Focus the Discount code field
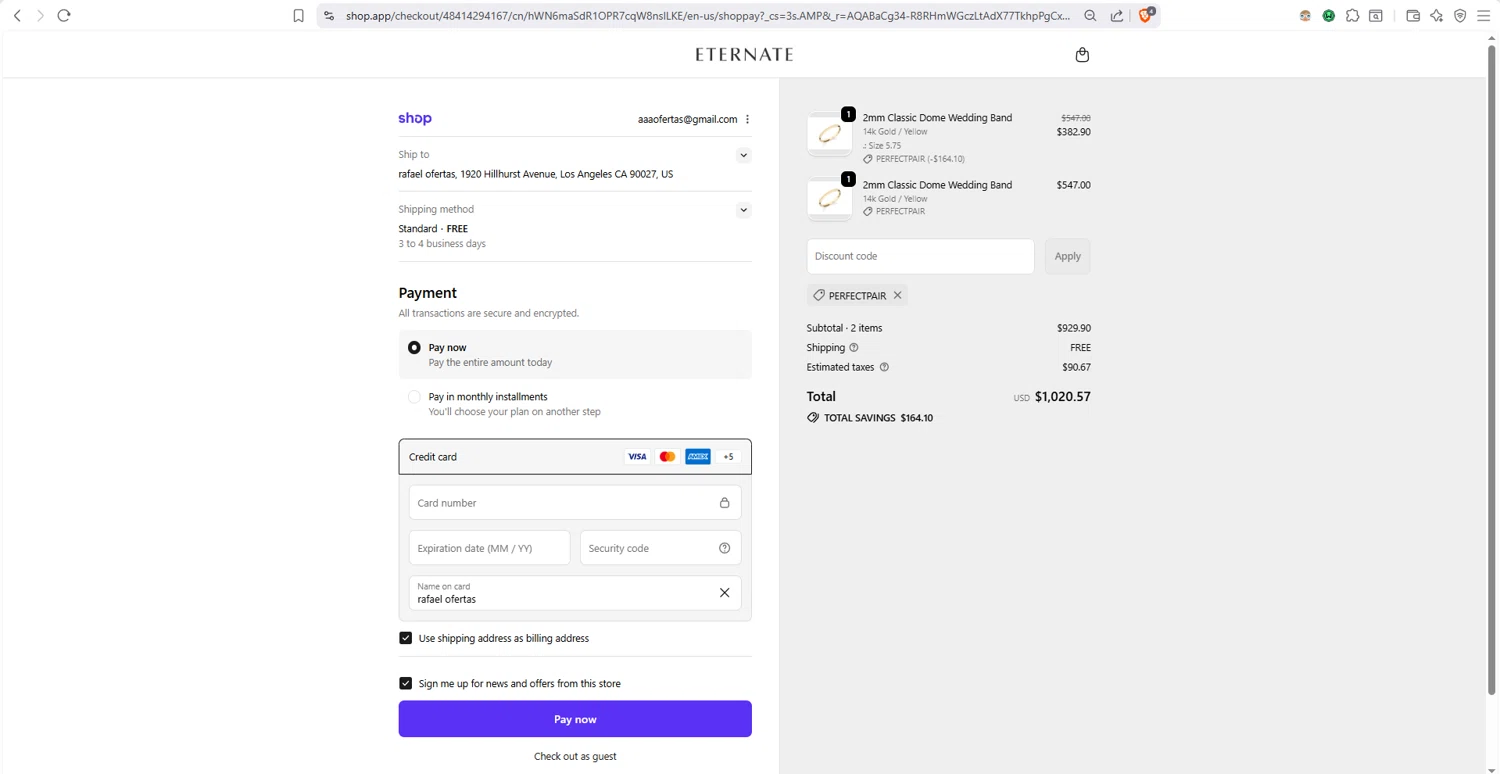 coord(920,257)
